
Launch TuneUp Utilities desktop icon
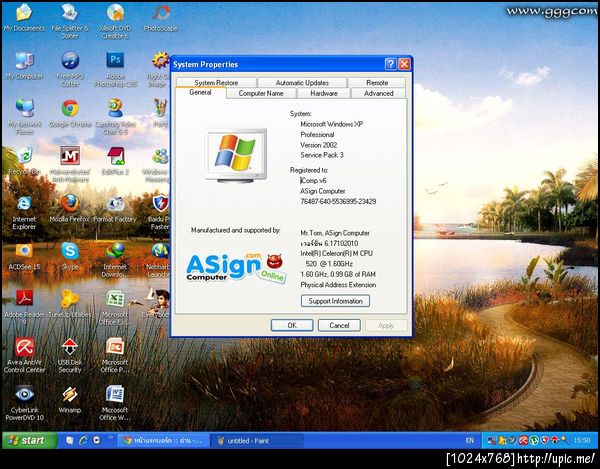coord(70,304)
